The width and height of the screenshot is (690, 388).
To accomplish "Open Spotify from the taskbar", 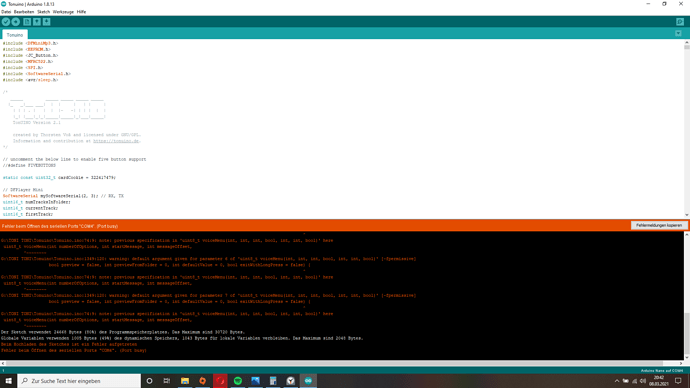I will (238, 381).
